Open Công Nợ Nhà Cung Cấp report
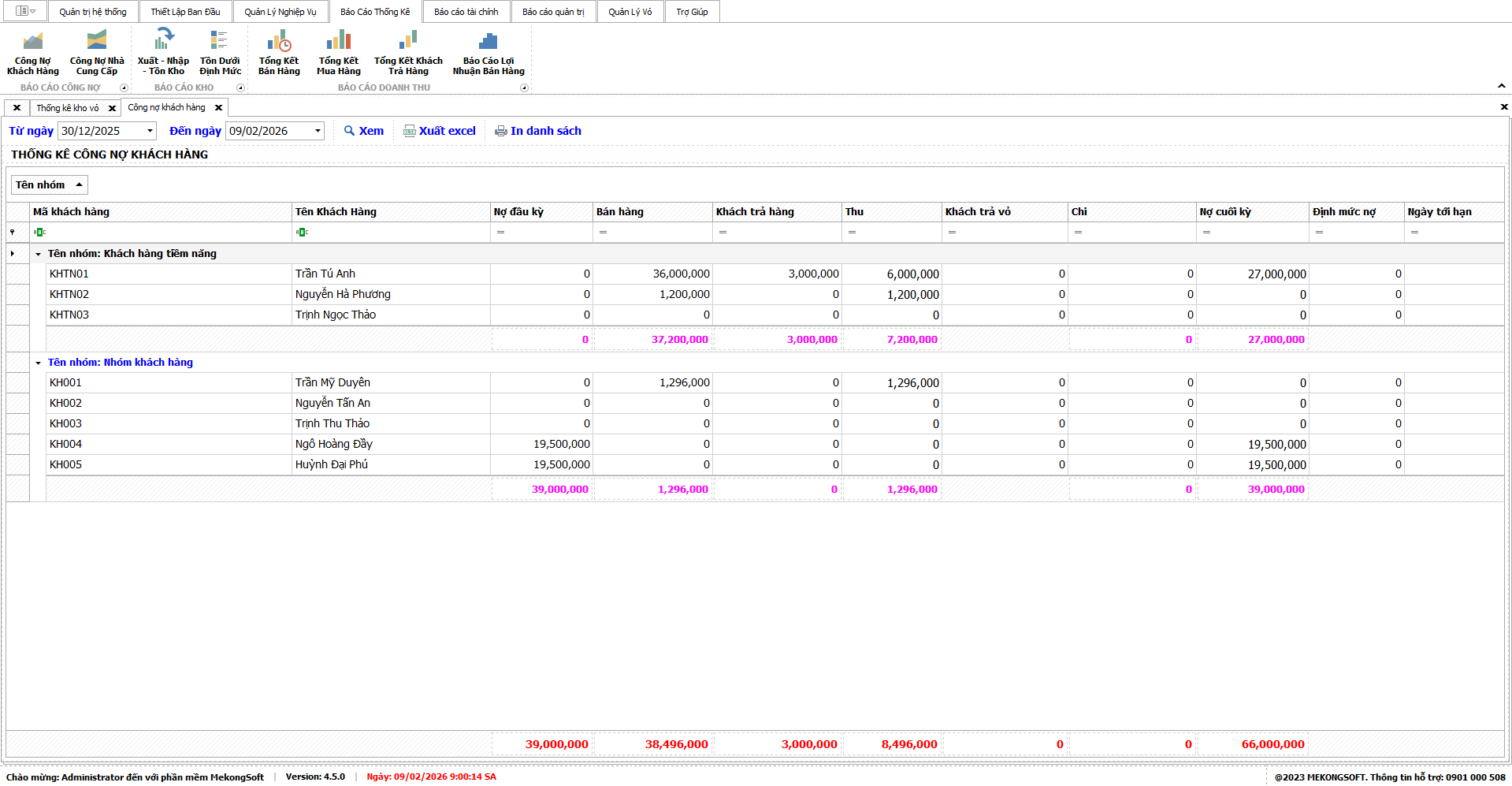This screenshot has height=786, width=1512. click(x=97, y=52)
